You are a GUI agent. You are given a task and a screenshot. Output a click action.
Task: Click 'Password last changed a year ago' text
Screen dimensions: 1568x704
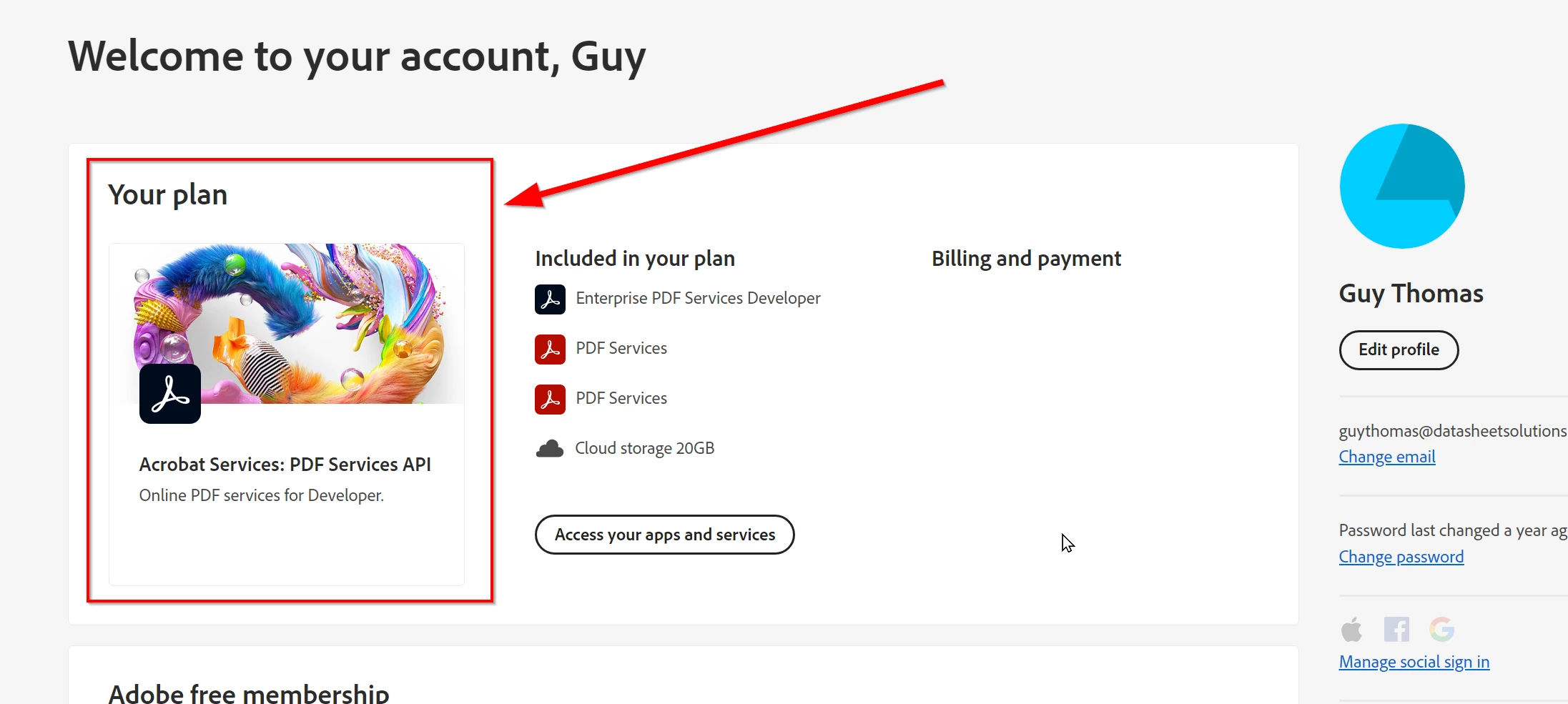pos(1453,530)
